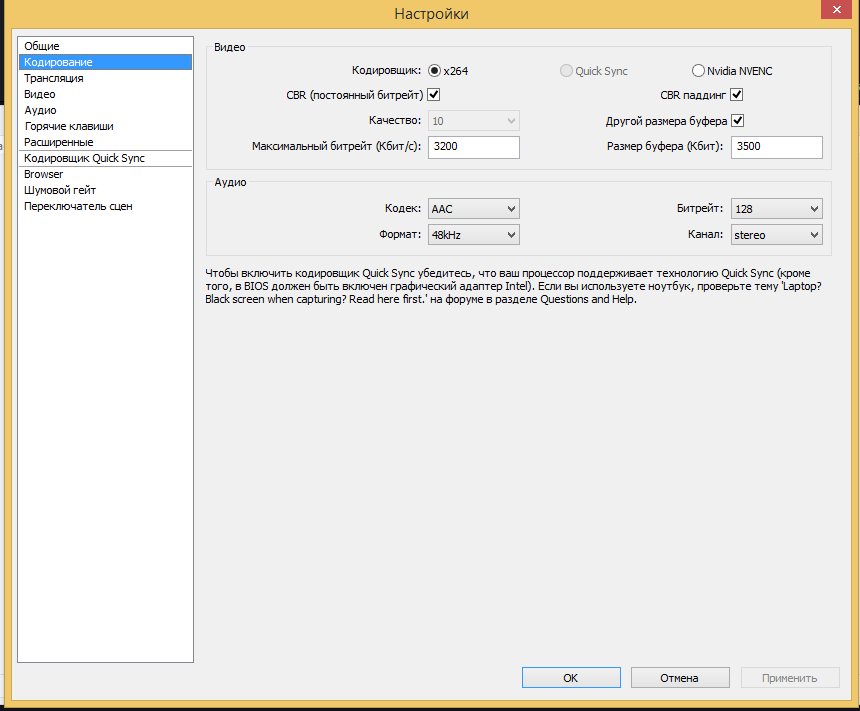This screenshot has height=711, width=860.
Task: Switch to the Трансляция settings section
Action: [54, 78]
